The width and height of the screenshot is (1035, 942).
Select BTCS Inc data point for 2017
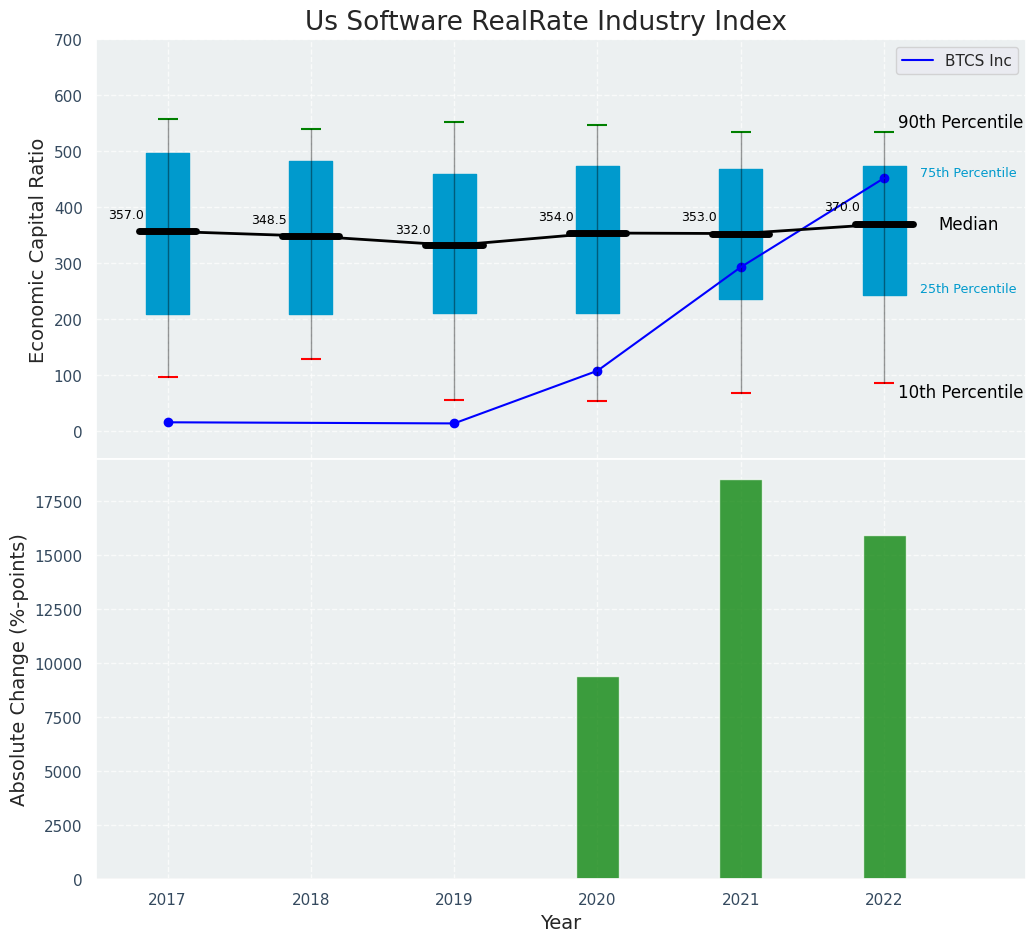tap(168, 423)
